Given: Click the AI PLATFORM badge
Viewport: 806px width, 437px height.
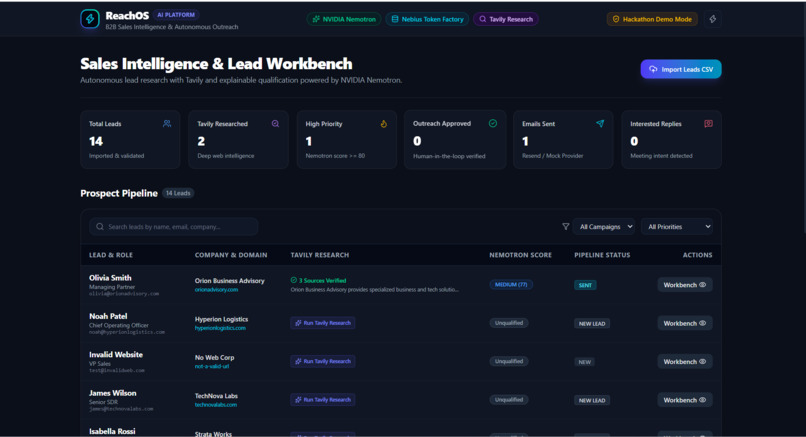Looking at the screenshot, I should pos(176,15).
